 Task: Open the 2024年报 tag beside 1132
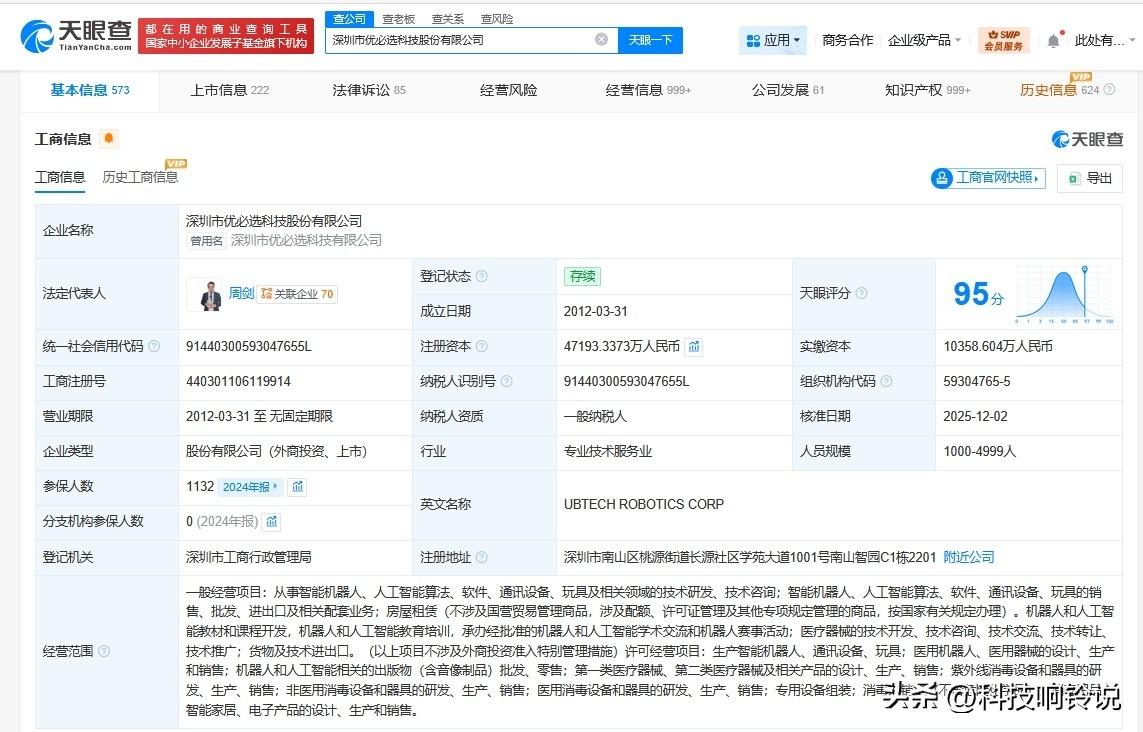[x=250, y=486]
